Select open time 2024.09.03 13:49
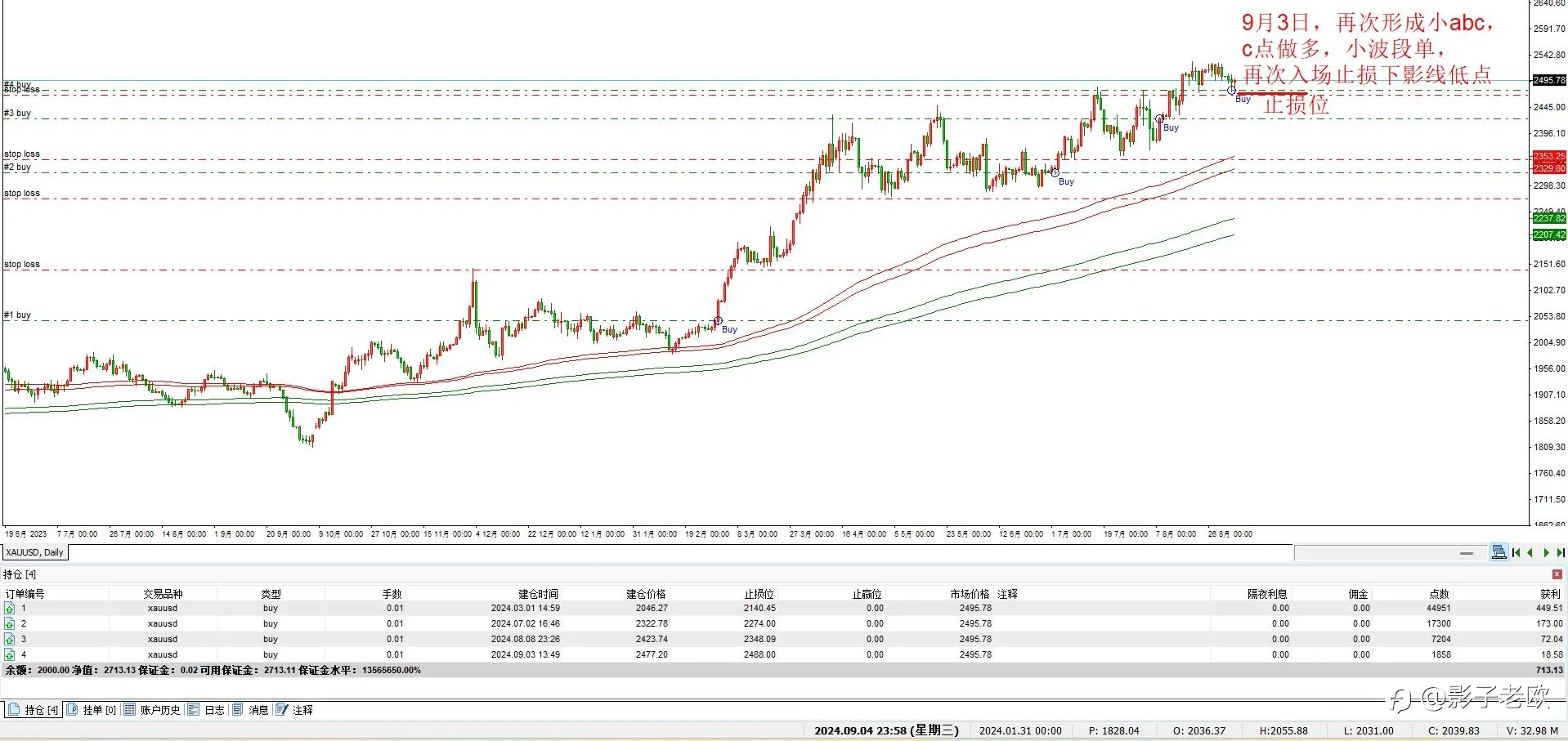The image size is (1568, 741). 526,654
